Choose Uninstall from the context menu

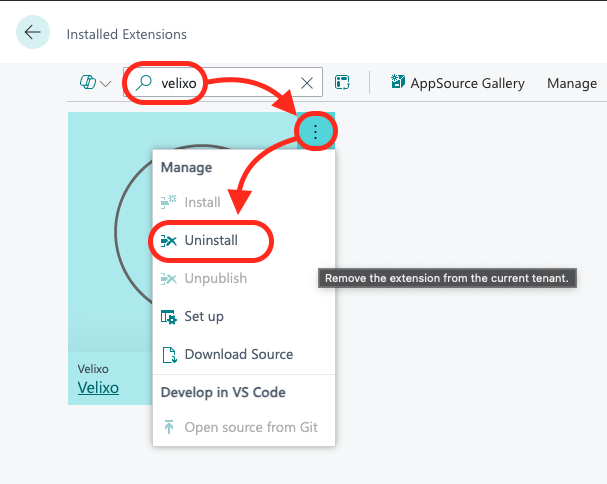(210, 240)
